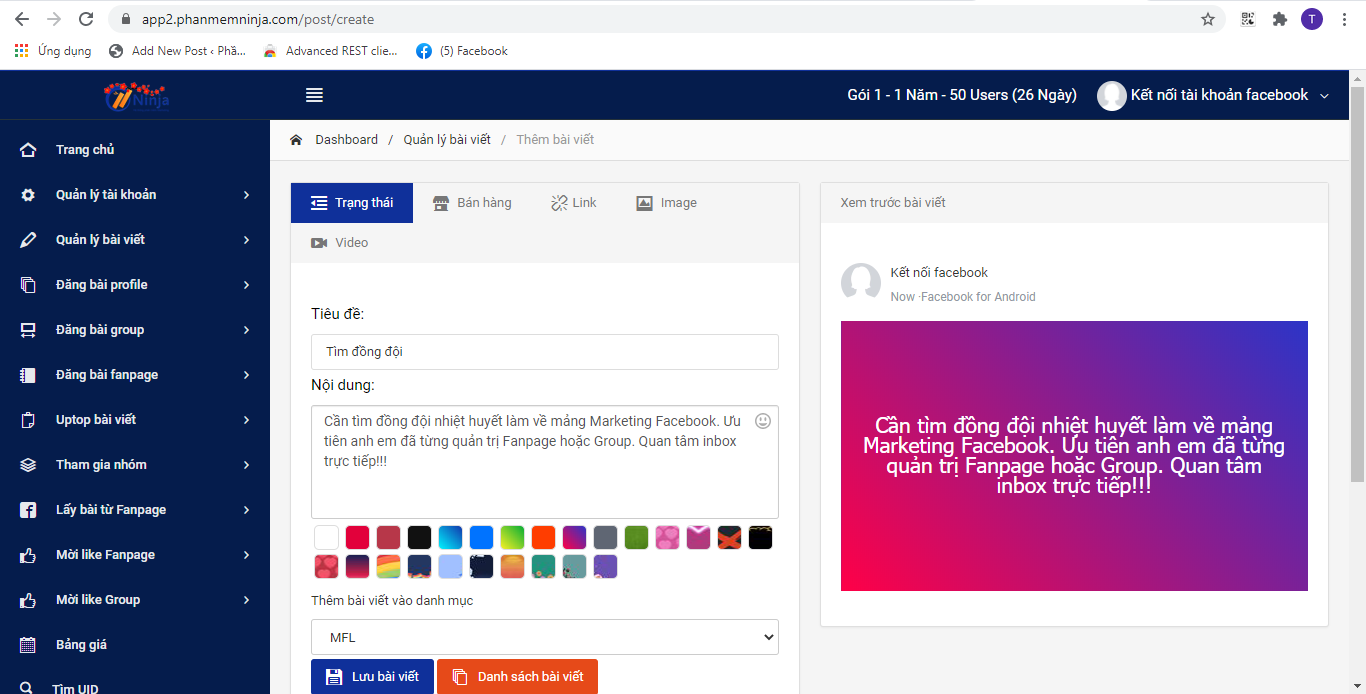Switch to the Bán hàng tab
The image size is (1366, 694).
click(x=472, y=203)
